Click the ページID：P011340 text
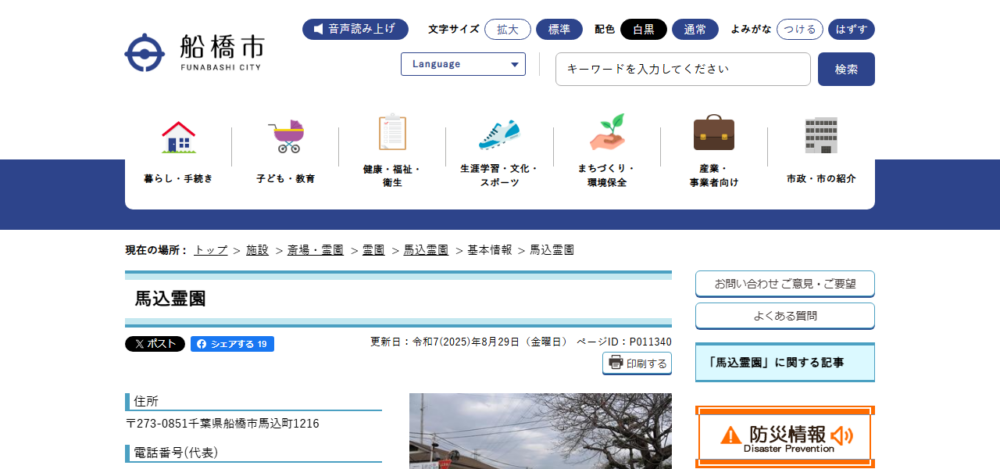Viewport: 1000px width, 469px height. coord(624,342)
